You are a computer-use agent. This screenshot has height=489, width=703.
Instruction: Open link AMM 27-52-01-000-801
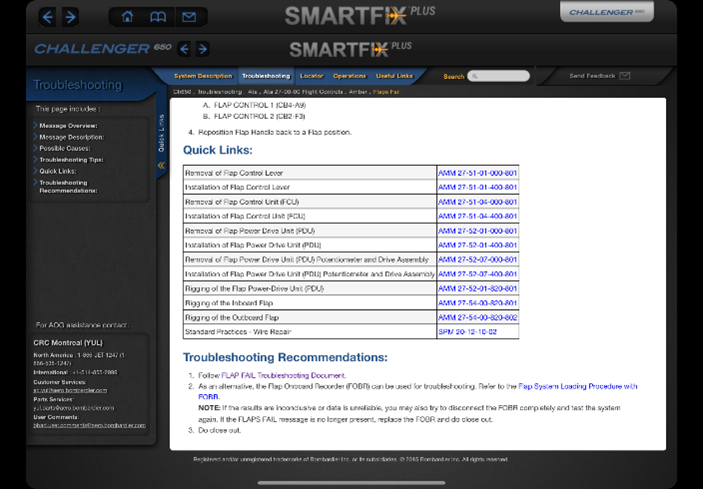tap(477, 231)
